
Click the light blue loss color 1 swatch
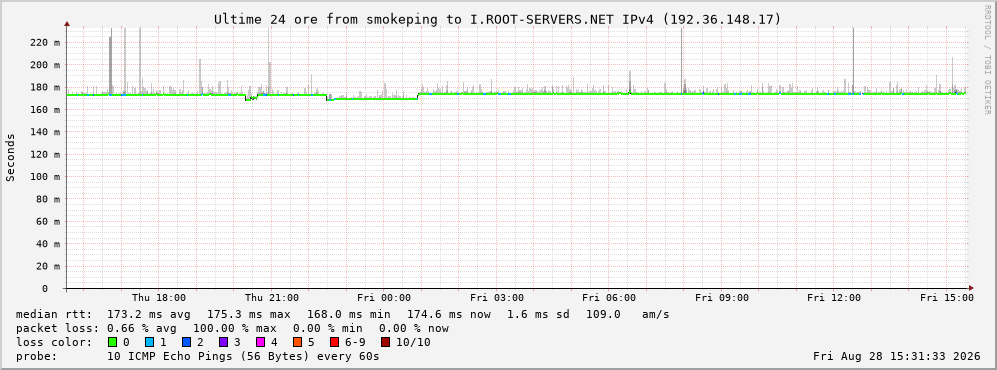point(150,343)
